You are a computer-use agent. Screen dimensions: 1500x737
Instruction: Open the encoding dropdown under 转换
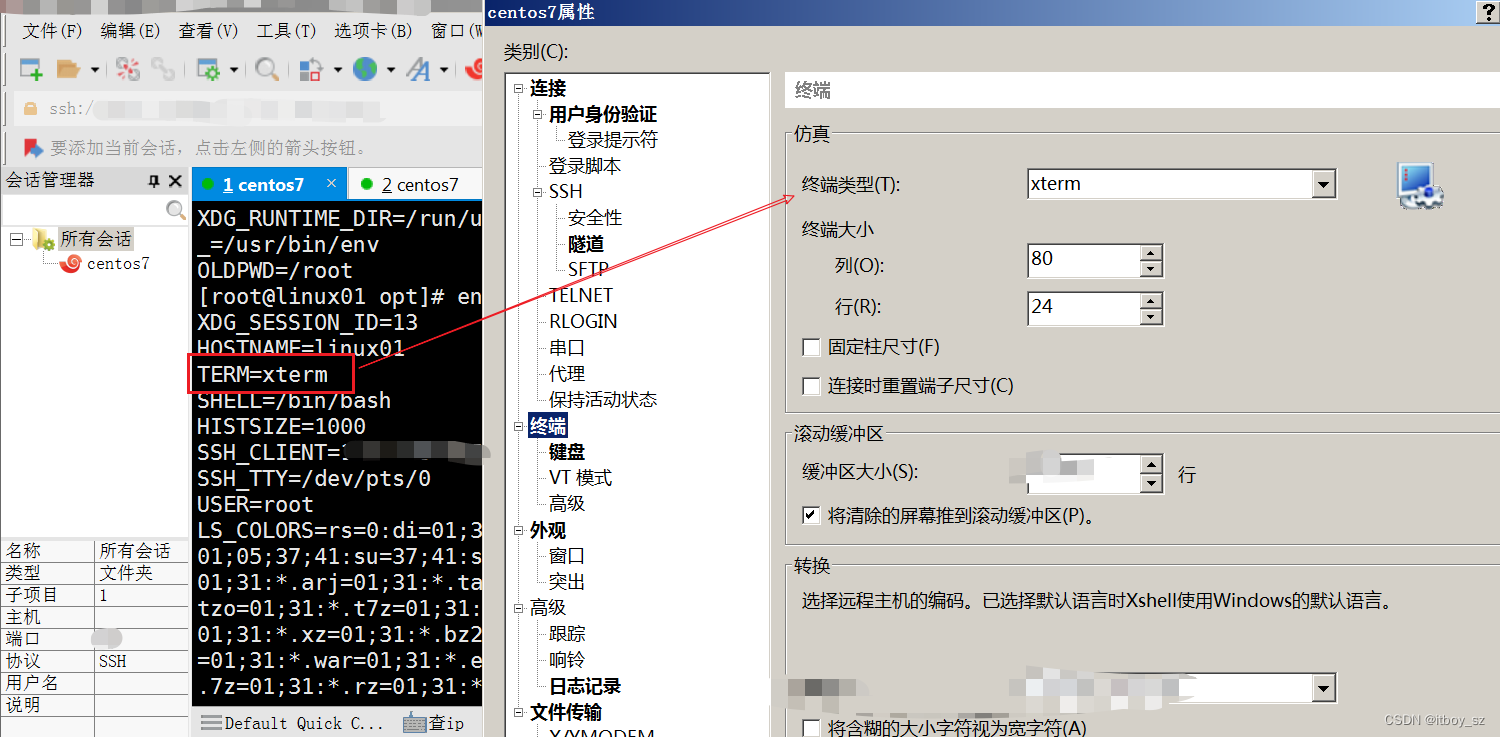(1324, 688)
